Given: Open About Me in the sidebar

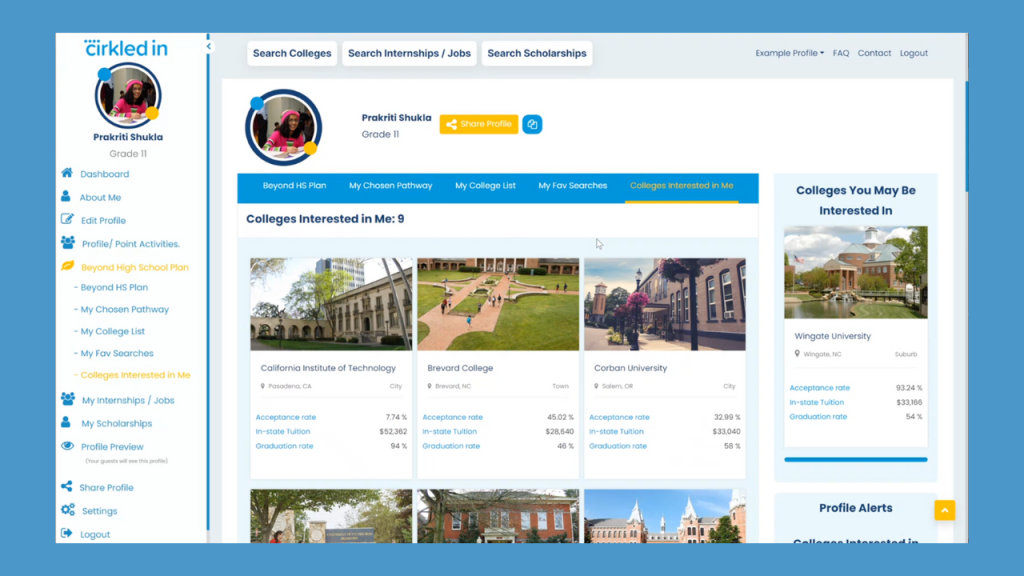Looking at the screenshot, I should coord(100,197).
